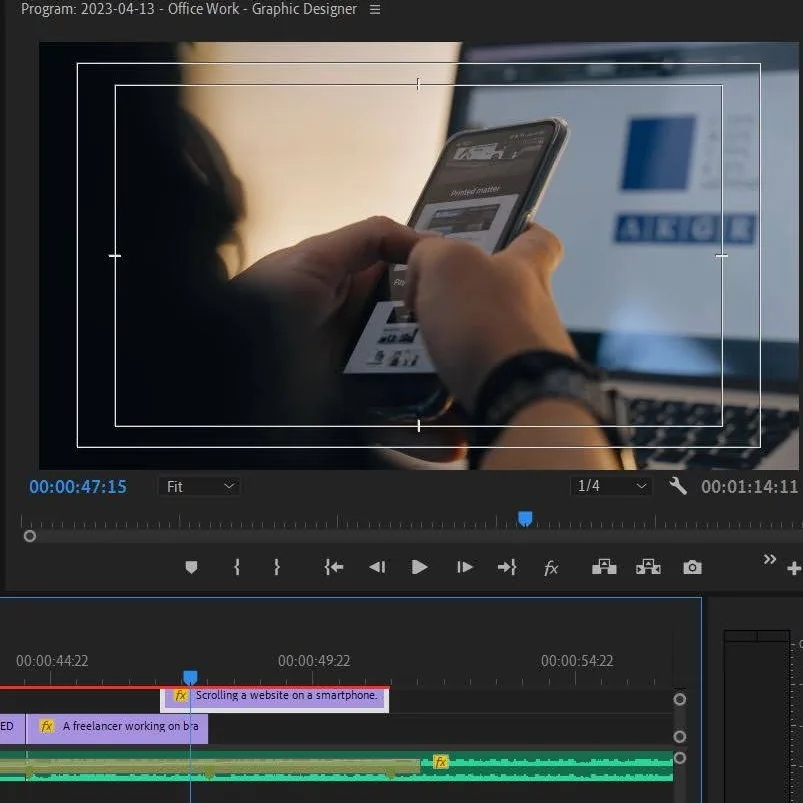Click the timeline playhead handle

[190, 678]
